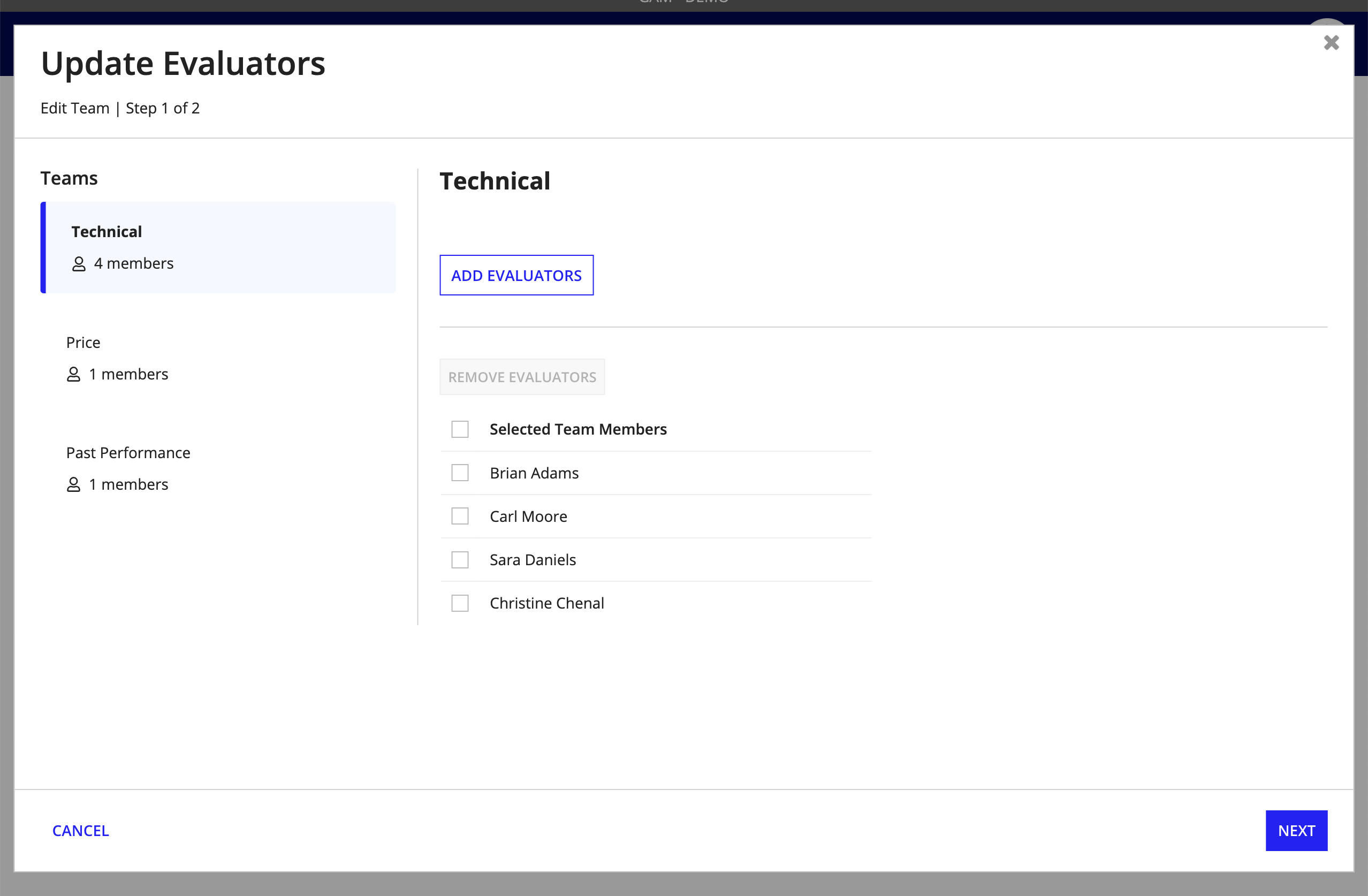Check the Brian Adams checkbox
1368x896 pixels.
[460, 473]
